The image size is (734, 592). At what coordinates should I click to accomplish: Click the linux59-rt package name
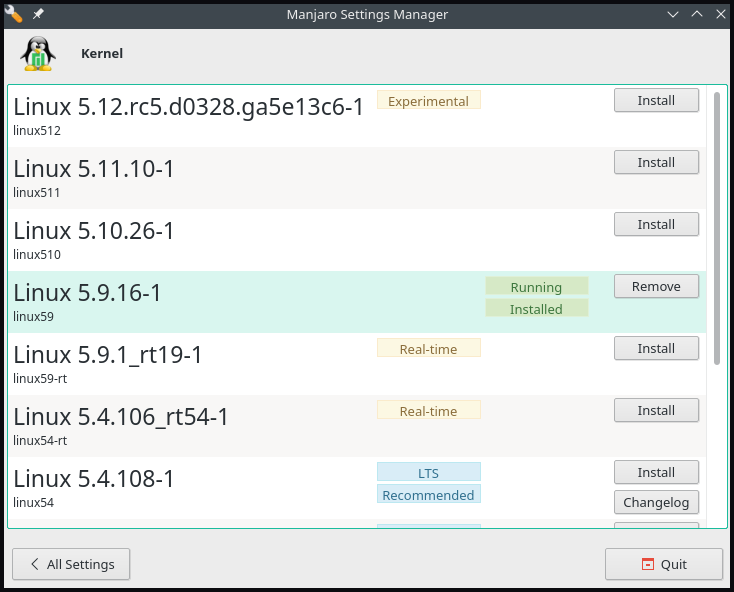click(40, 379)
